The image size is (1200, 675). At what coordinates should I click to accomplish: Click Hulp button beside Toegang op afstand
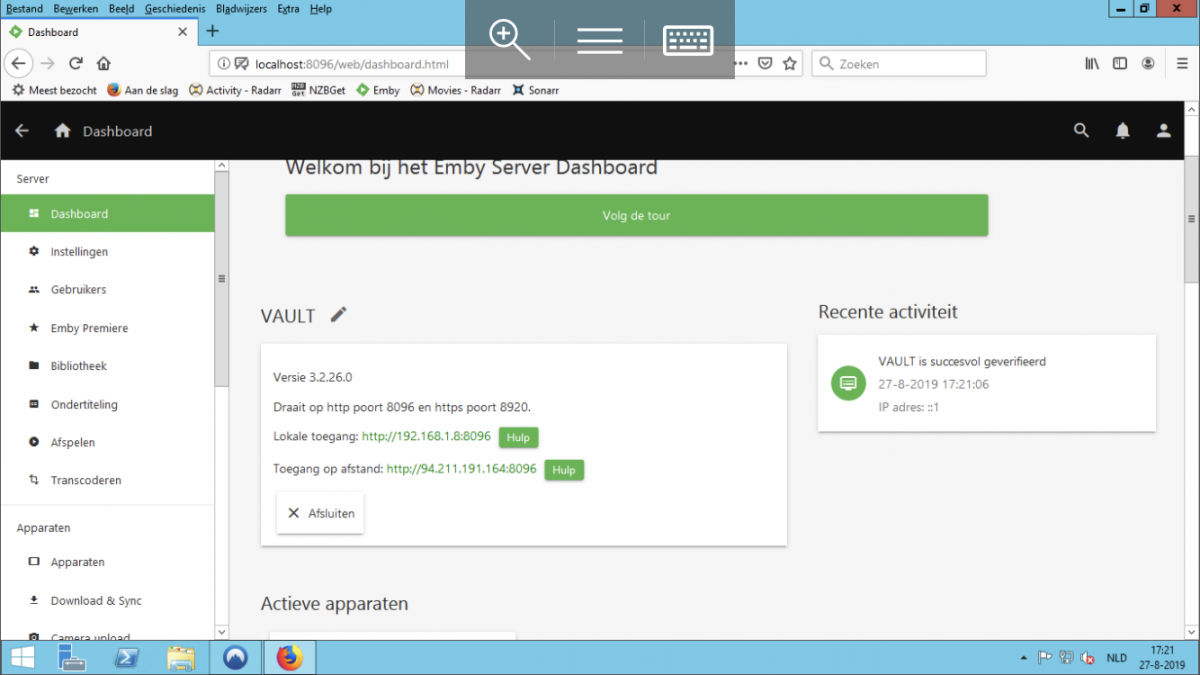click(564, 469)
